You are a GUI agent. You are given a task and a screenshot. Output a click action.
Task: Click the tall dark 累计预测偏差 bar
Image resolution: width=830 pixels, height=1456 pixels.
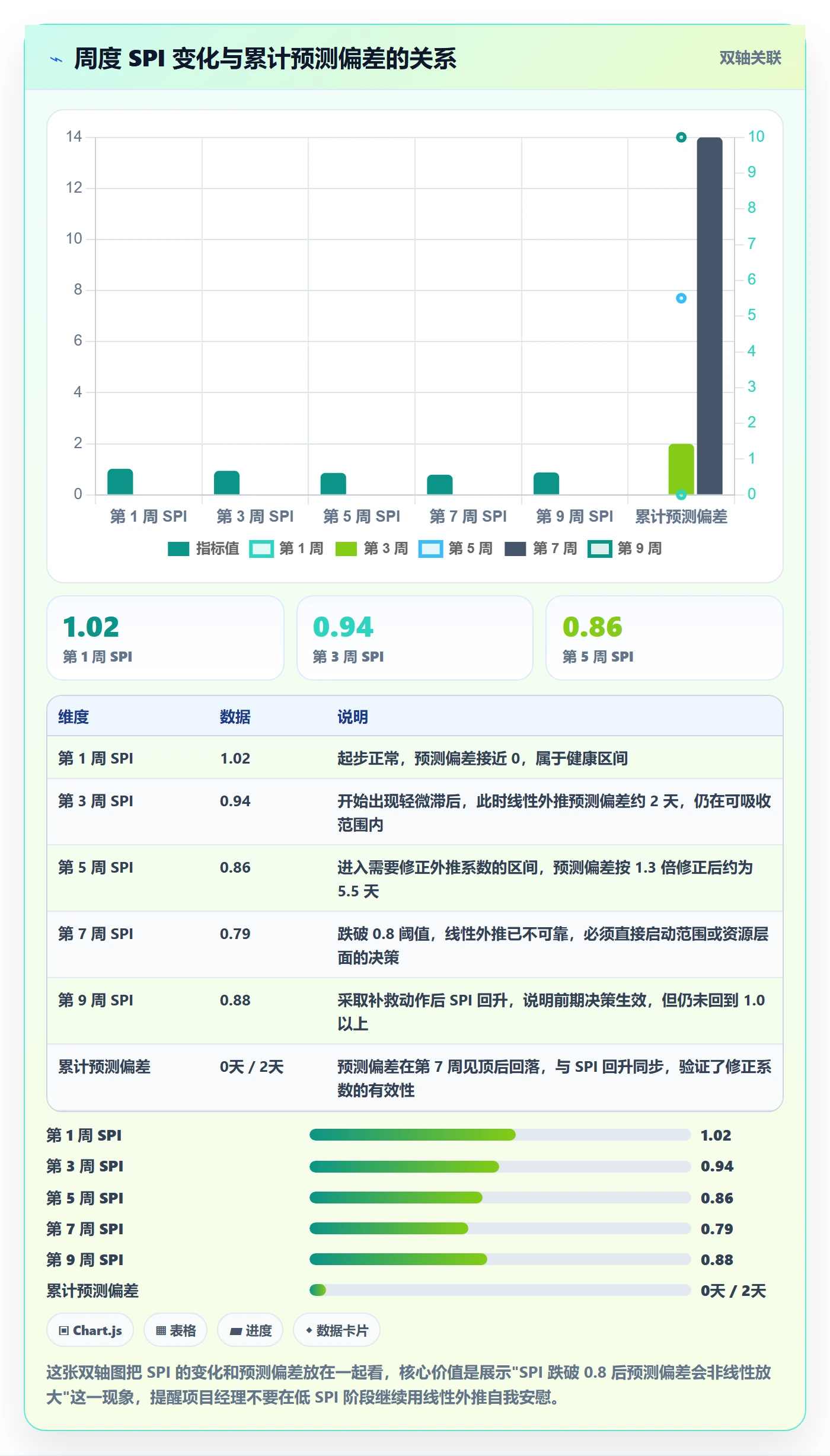[710, 316]
